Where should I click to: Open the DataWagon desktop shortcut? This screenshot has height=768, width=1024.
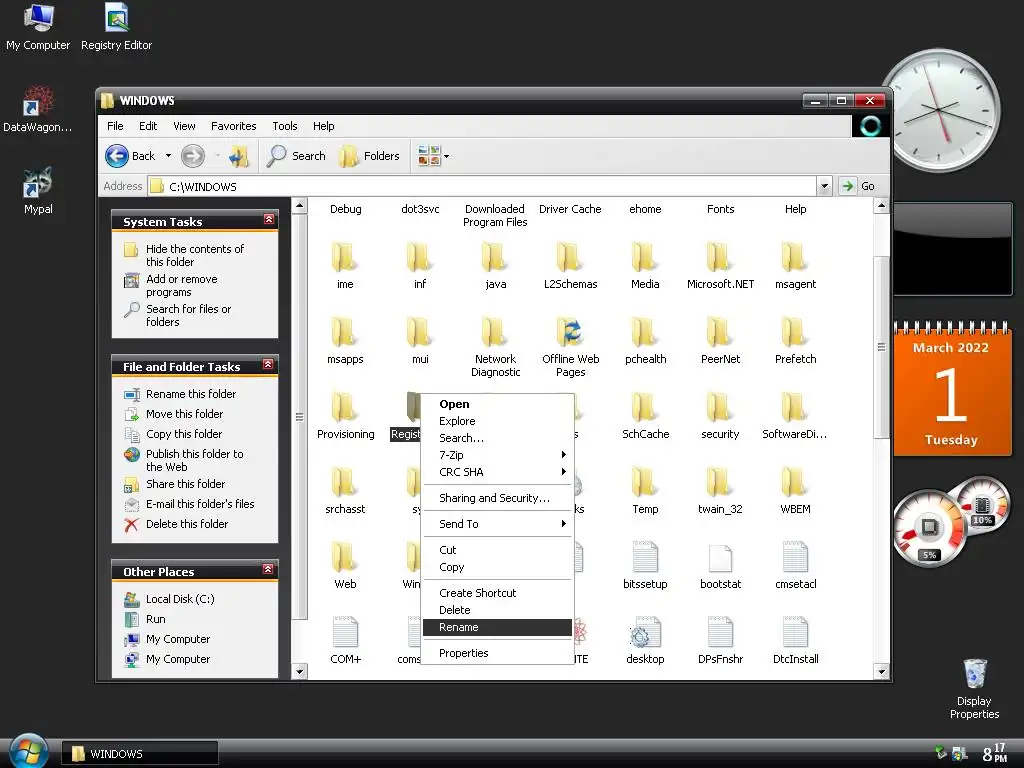(x=38, y=108)
